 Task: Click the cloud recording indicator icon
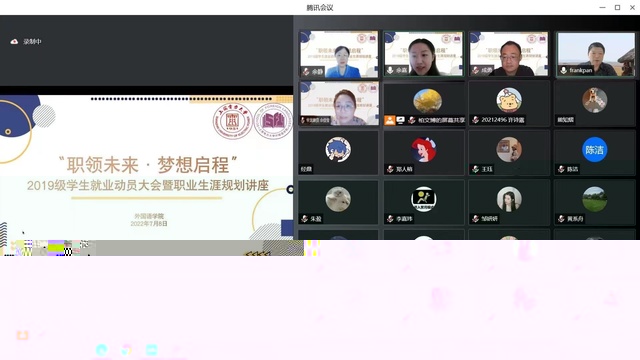(14, 41)
